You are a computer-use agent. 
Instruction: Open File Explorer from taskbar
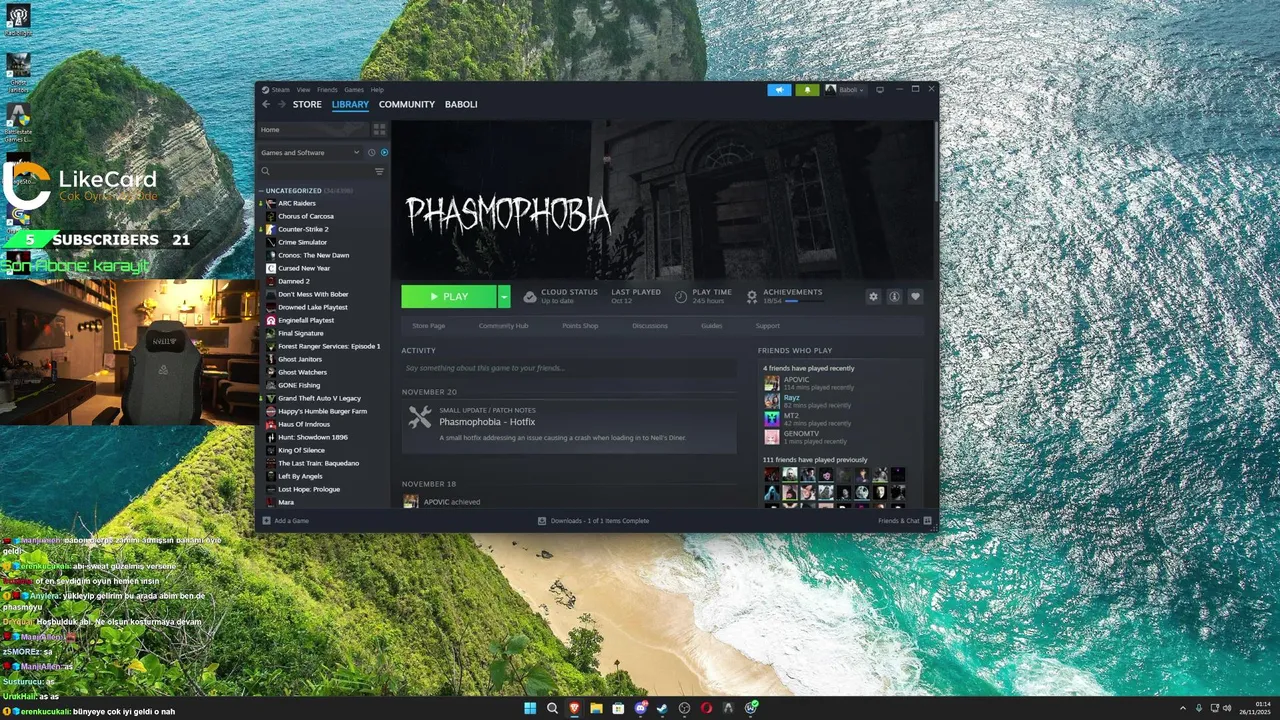point(596,708)
